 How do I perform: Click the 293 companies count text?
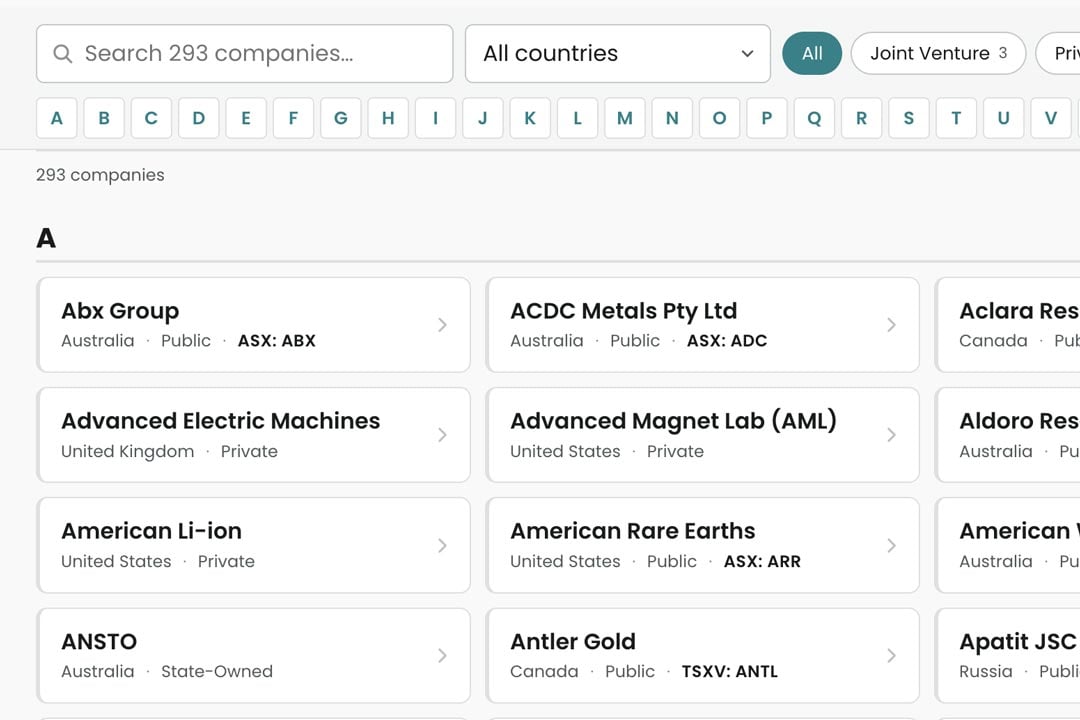[x=100, y=175]
